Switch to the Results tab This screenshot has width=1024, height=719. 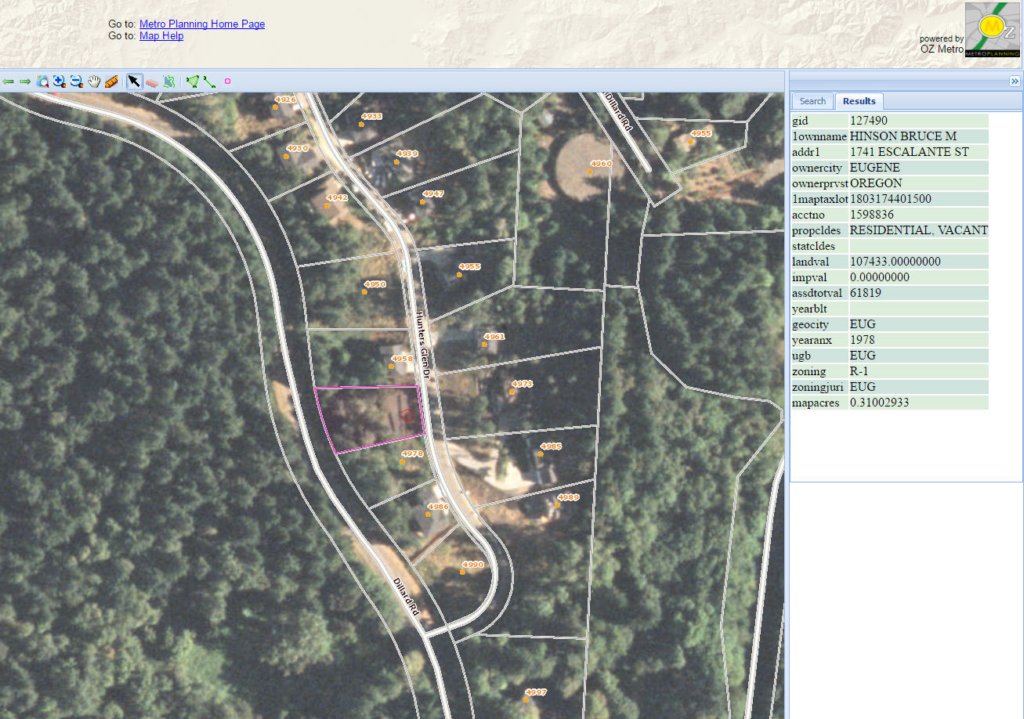pos(859,101)
